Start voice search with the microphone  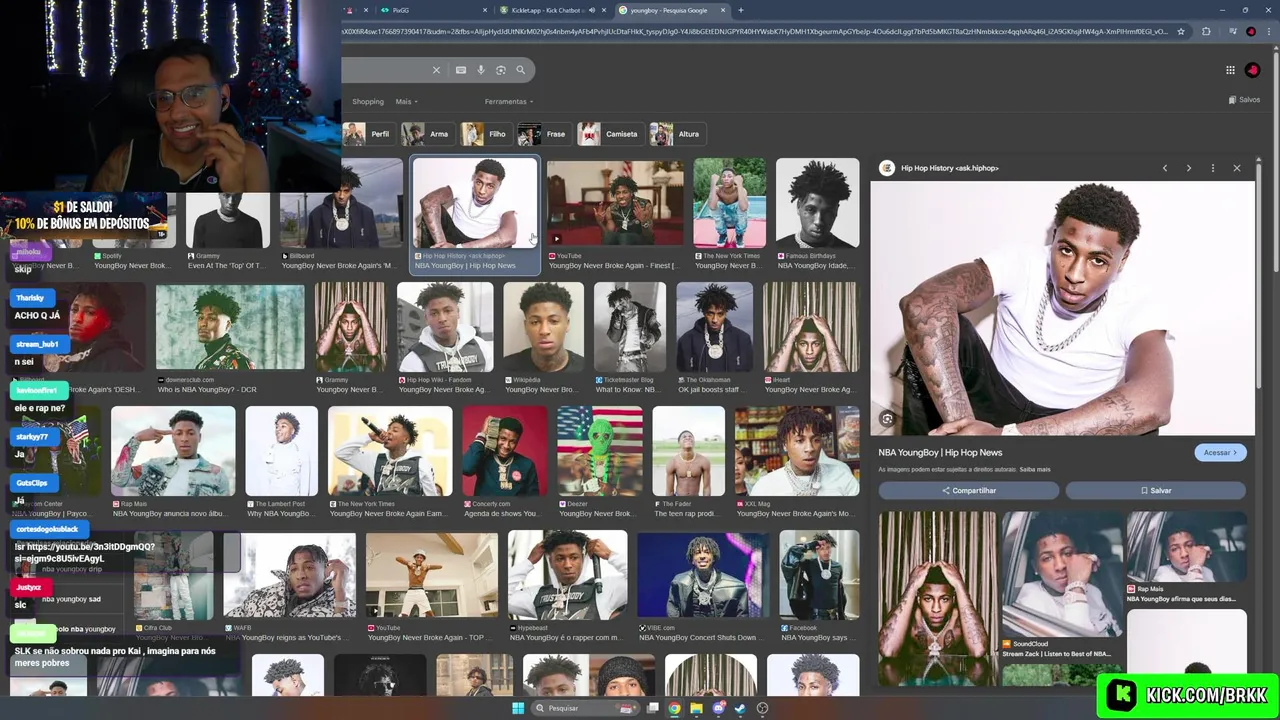481,70
